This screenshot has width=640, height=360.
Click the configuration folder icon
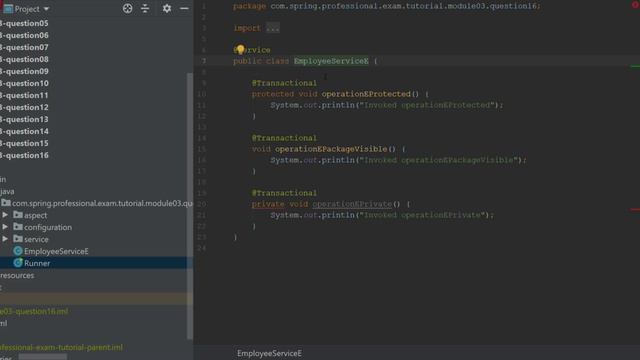click(18, 226)
